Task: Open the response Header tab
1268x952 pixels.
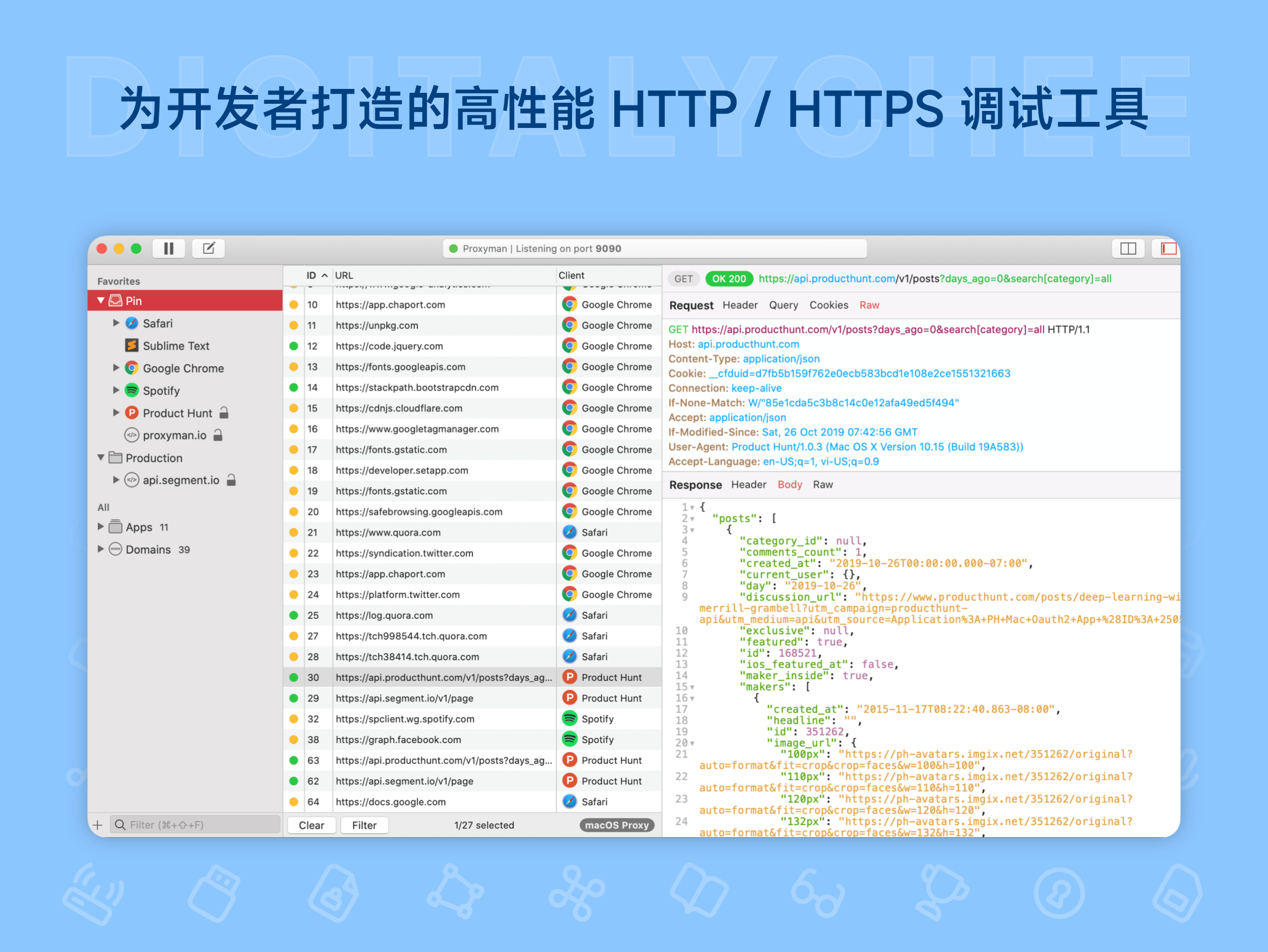Action: coord(749,485)
